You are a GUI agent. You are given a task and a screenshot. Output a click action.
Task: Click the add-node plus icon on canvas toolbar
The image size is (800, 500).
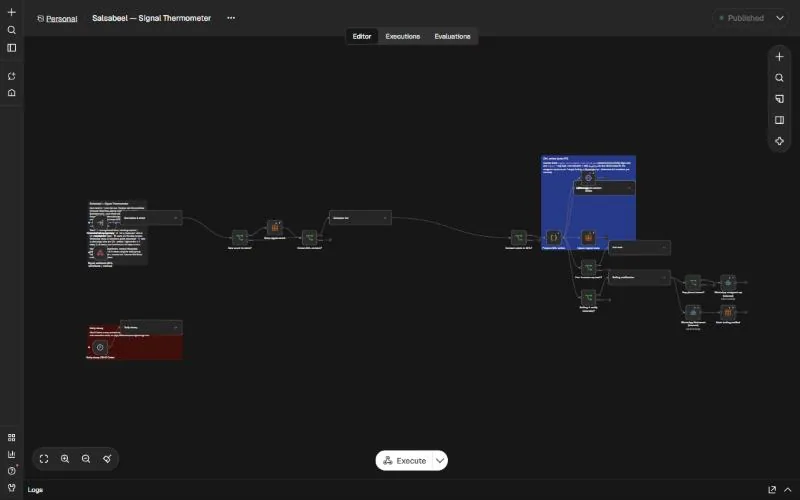click(779, 57)
